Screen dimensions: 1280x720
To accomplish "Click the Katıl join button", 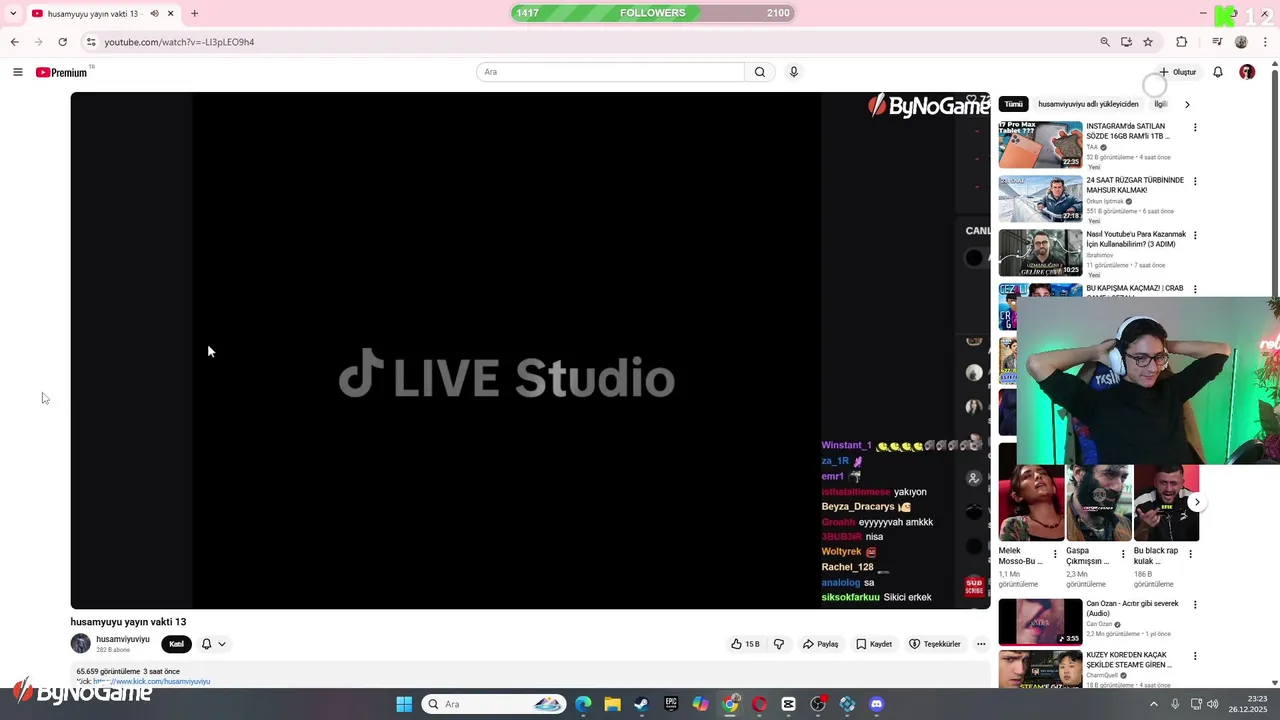I will tap(176, 644).
